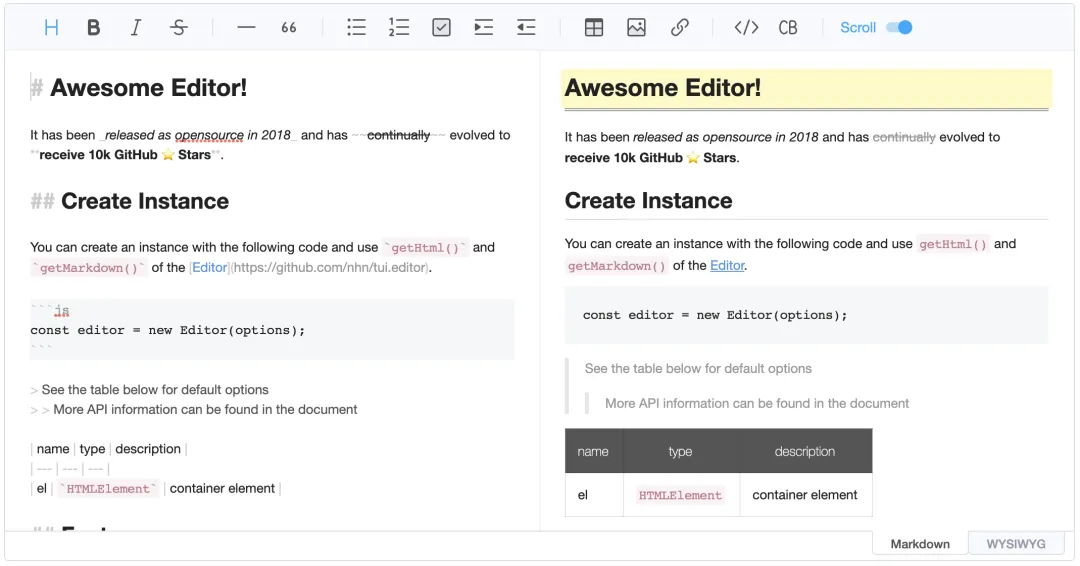Open the Editor link in preview

pos(727,266)
